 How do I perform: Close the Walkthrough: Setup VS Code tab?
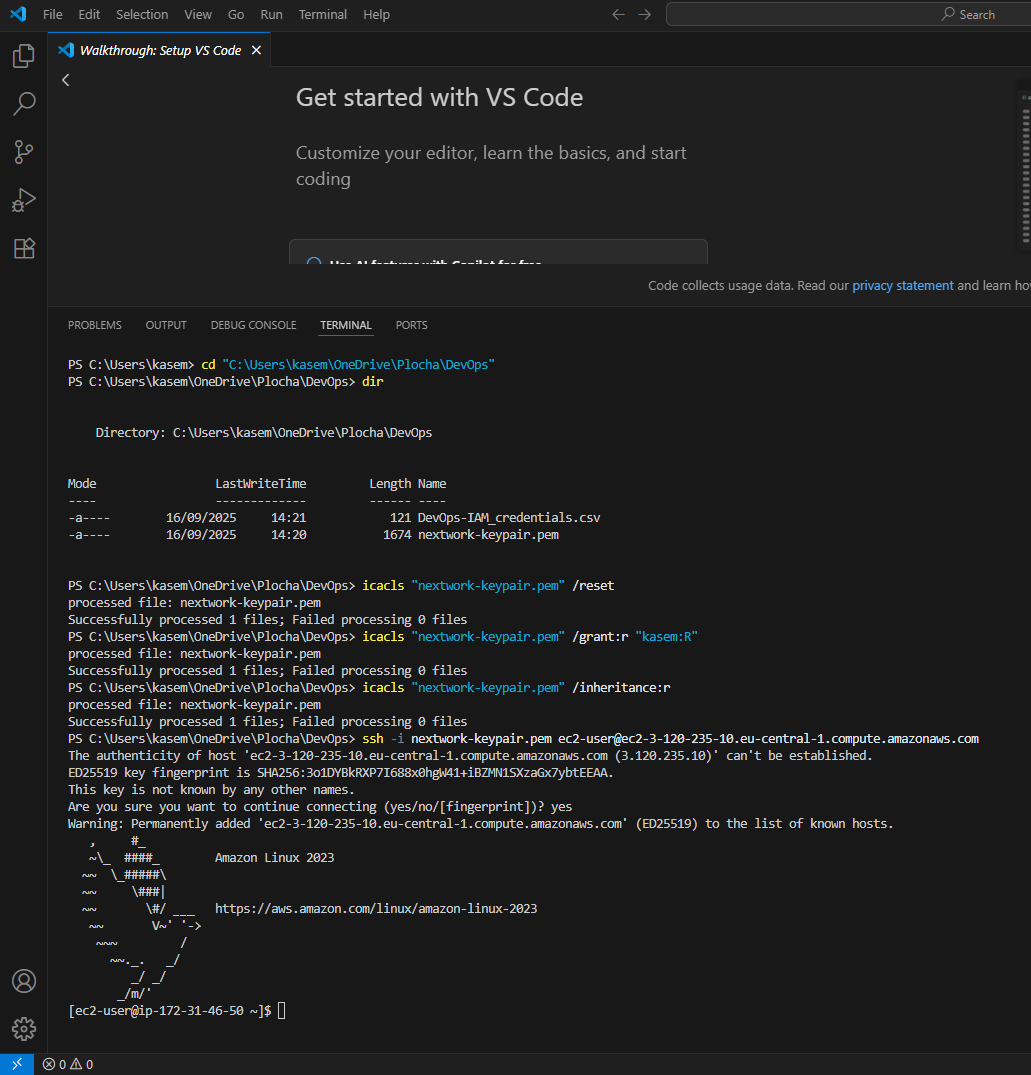(x=256, y=50)
